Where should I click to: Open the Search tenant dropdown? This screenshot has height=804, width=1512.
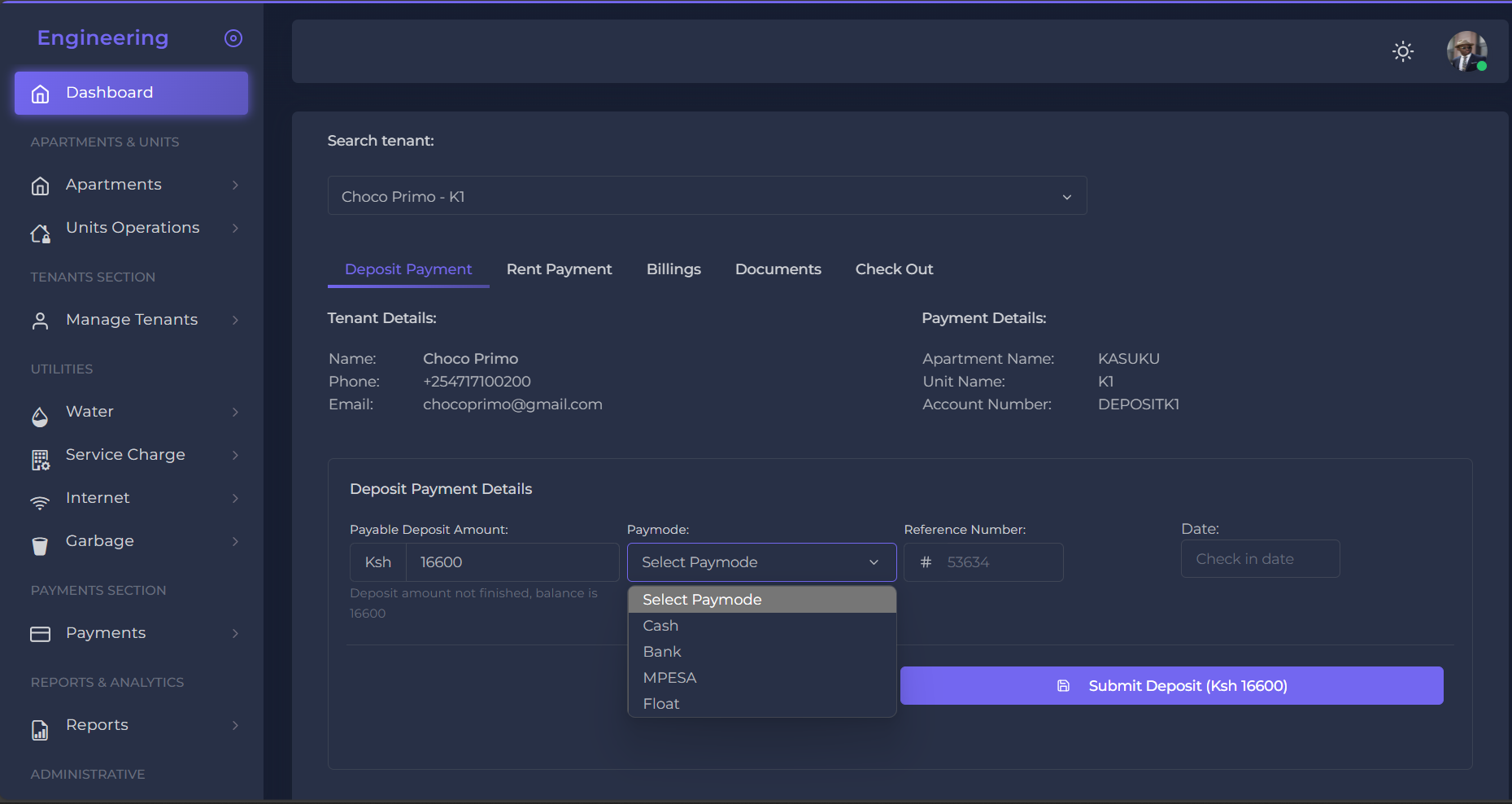point(707,196)
